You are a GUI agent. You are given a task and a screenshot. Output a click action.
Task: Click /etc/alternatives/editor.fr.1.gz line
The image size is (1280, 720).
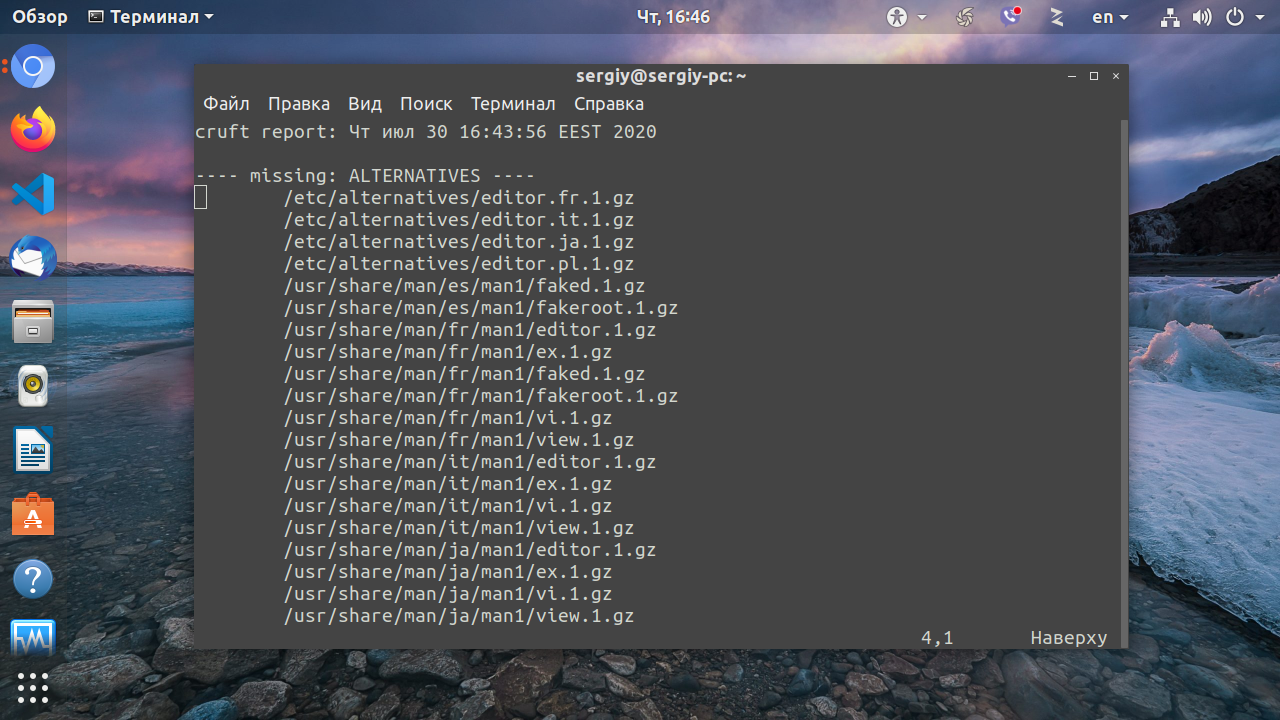tap(459, 198)
